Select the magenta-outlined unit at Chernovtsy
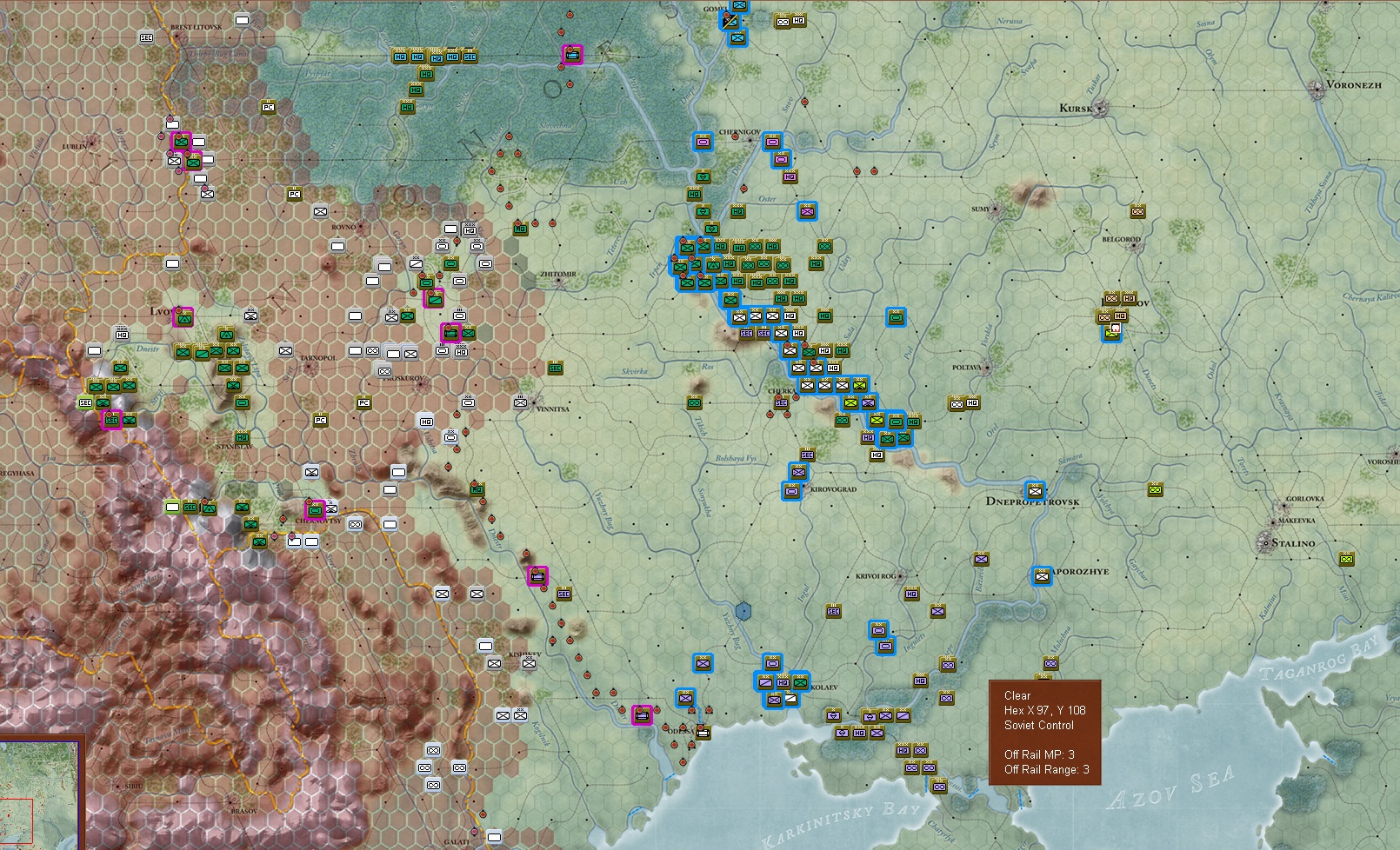The image size is (1400, 850). [x=315, y=509]
